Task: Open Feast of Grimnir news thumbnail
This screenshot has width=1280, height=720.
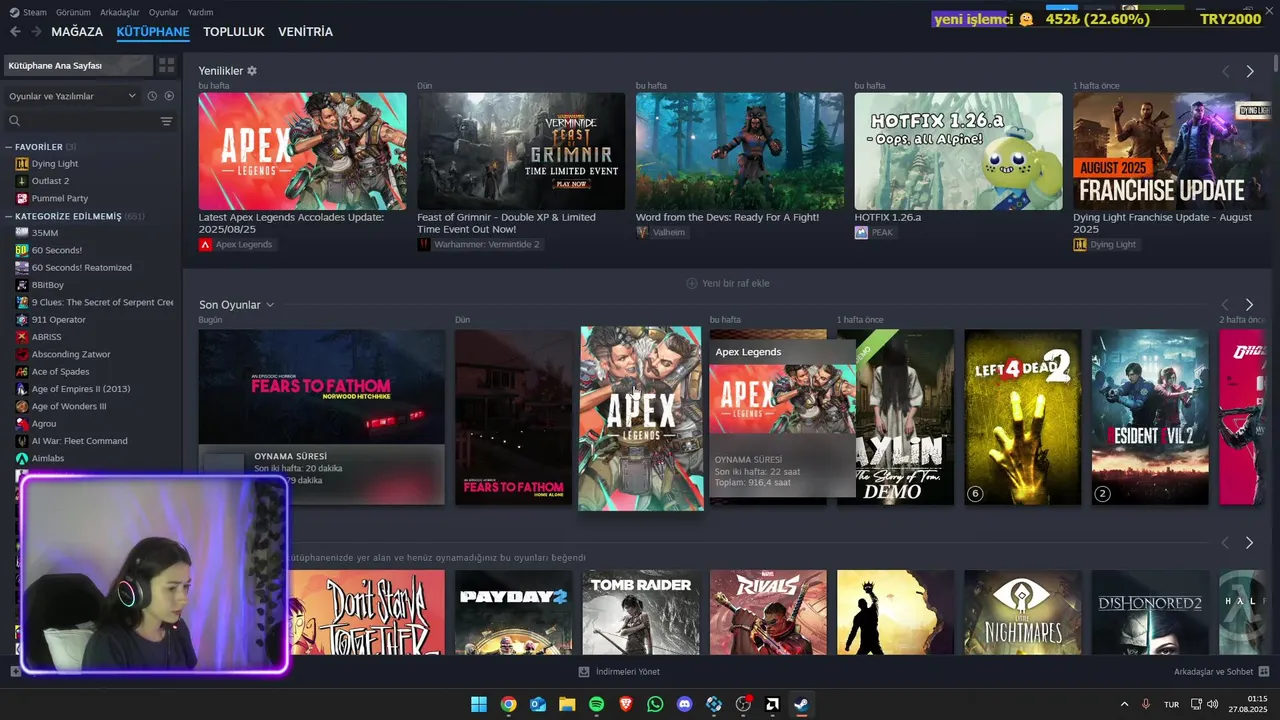Action: coord(521,151)
